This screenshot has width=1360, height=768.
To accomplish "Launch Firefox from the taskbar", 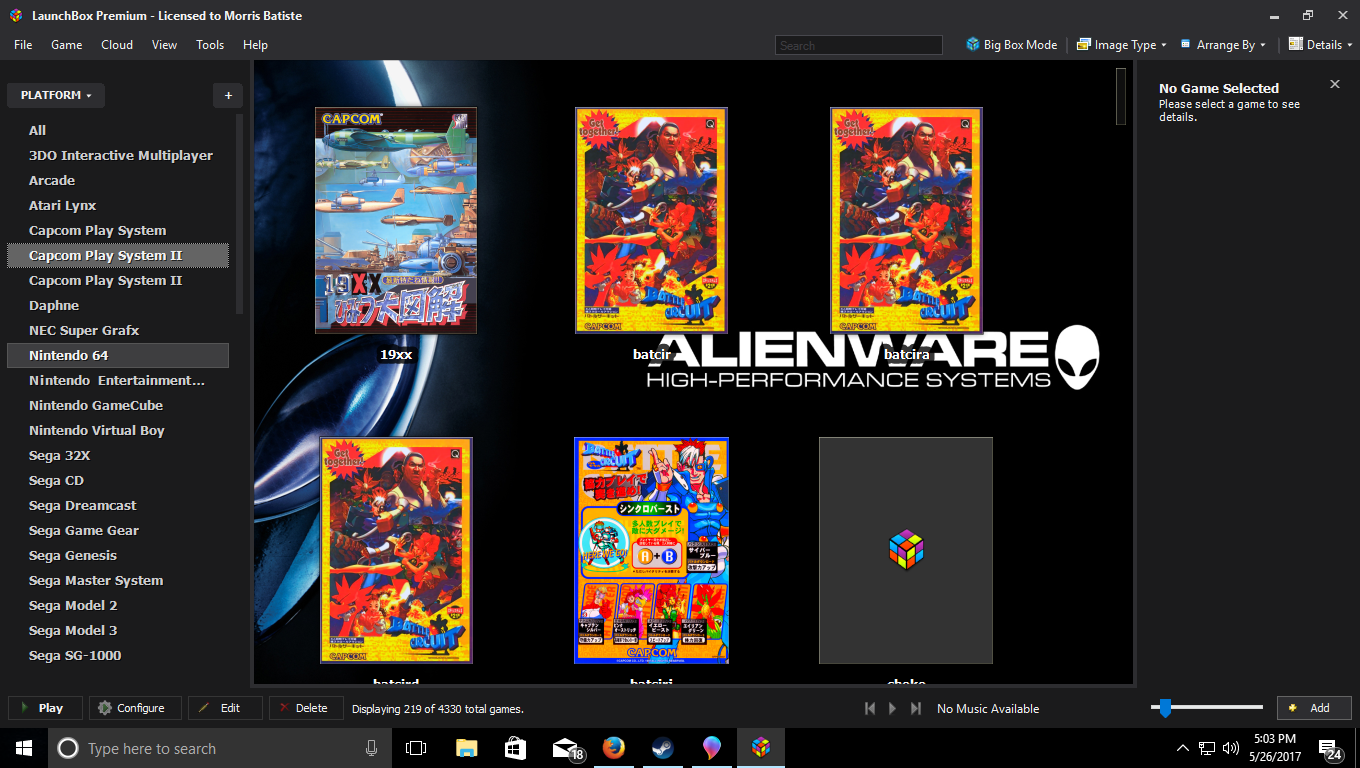I will pyautogui.click(x=613, y=748).
